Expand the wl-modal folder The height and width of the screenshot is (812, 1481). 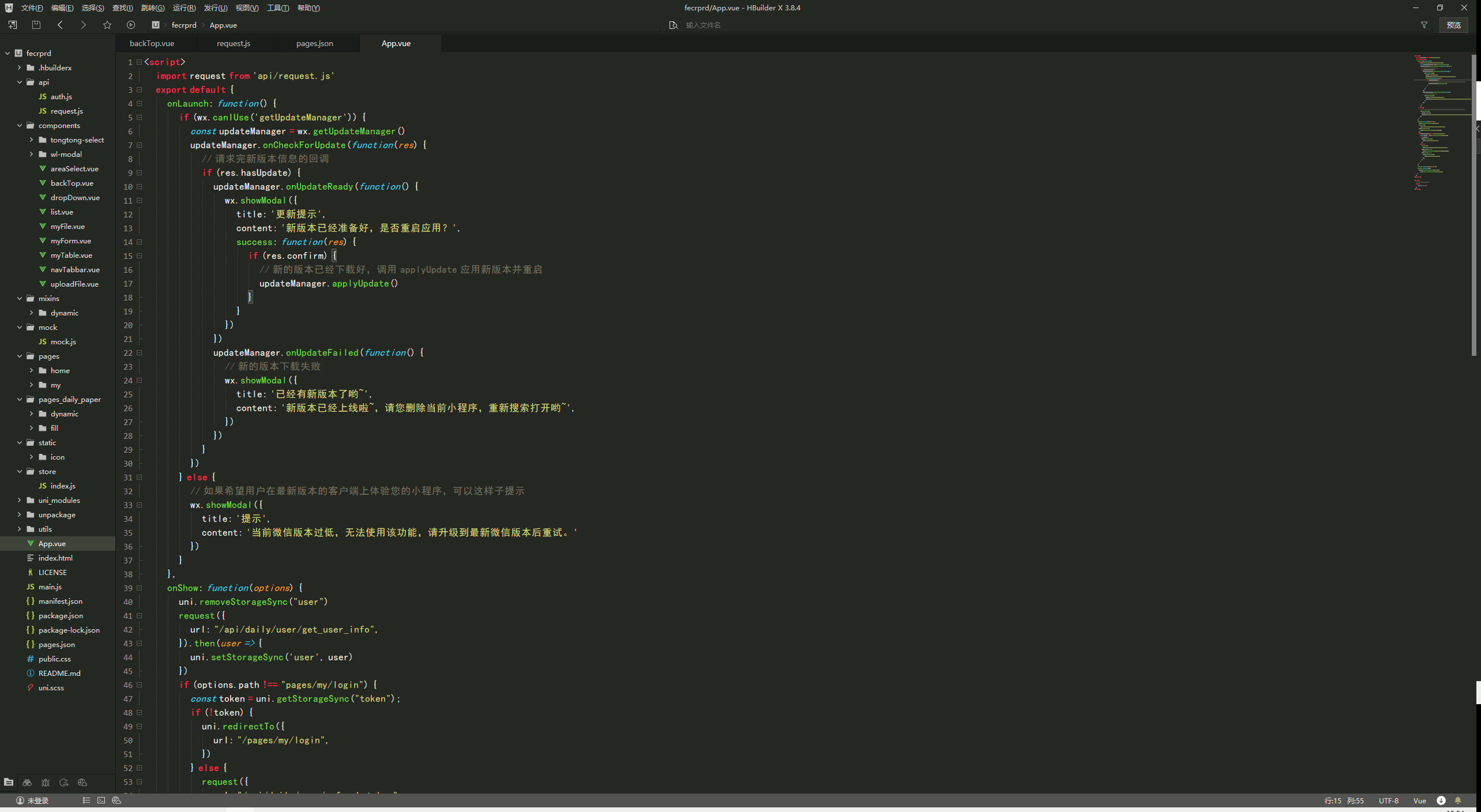pyautogui.click(x=31, y=154)
